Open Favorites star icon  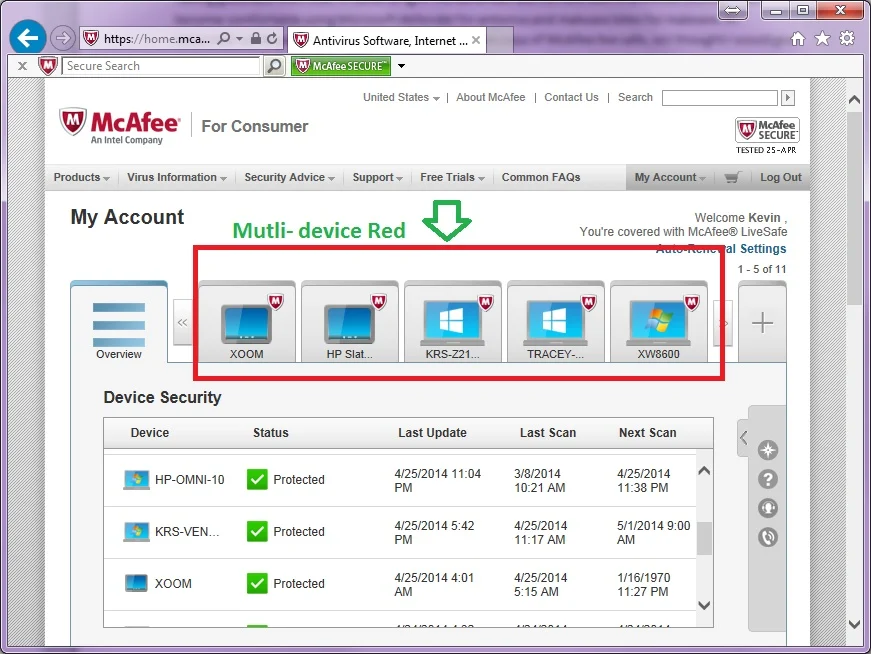(x=822, y=38)
